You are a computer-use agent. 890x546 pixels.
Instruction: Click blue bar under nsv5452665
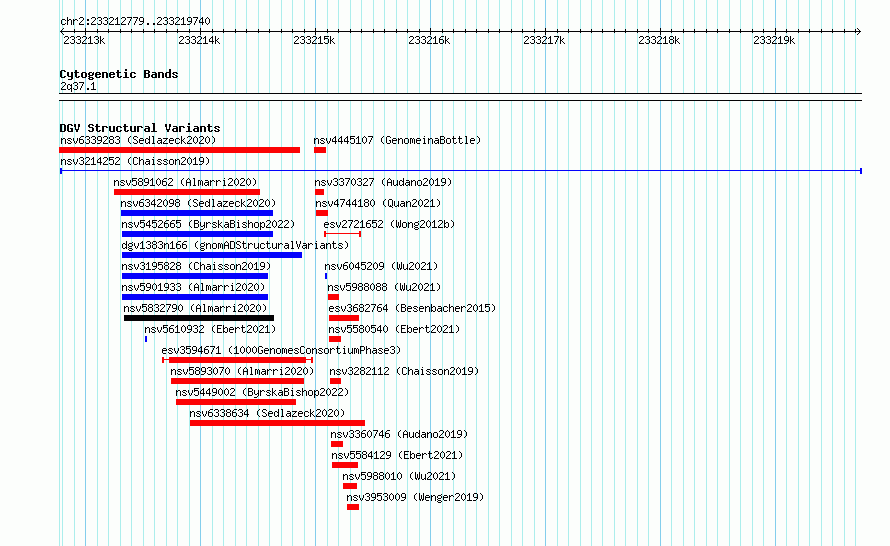198,234
